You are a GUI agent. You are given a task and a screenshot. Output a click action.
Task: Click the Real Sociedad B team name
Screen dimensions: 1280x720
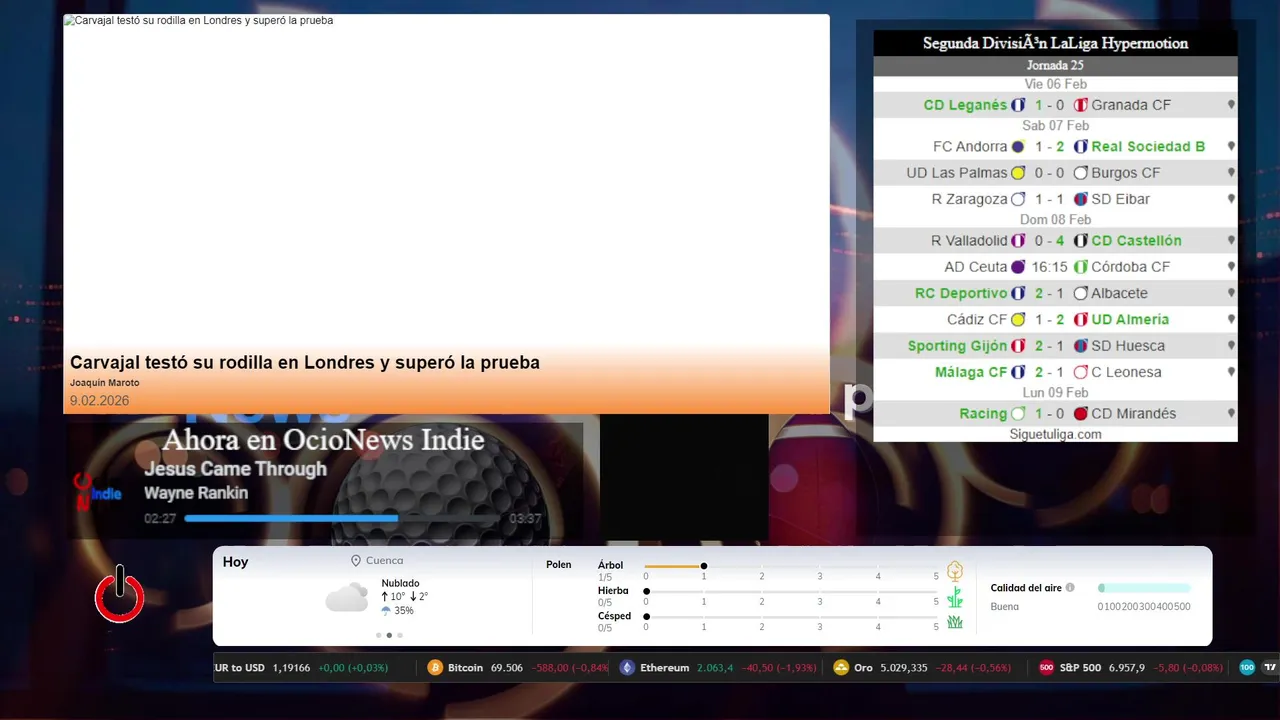tap(1148, 147)
